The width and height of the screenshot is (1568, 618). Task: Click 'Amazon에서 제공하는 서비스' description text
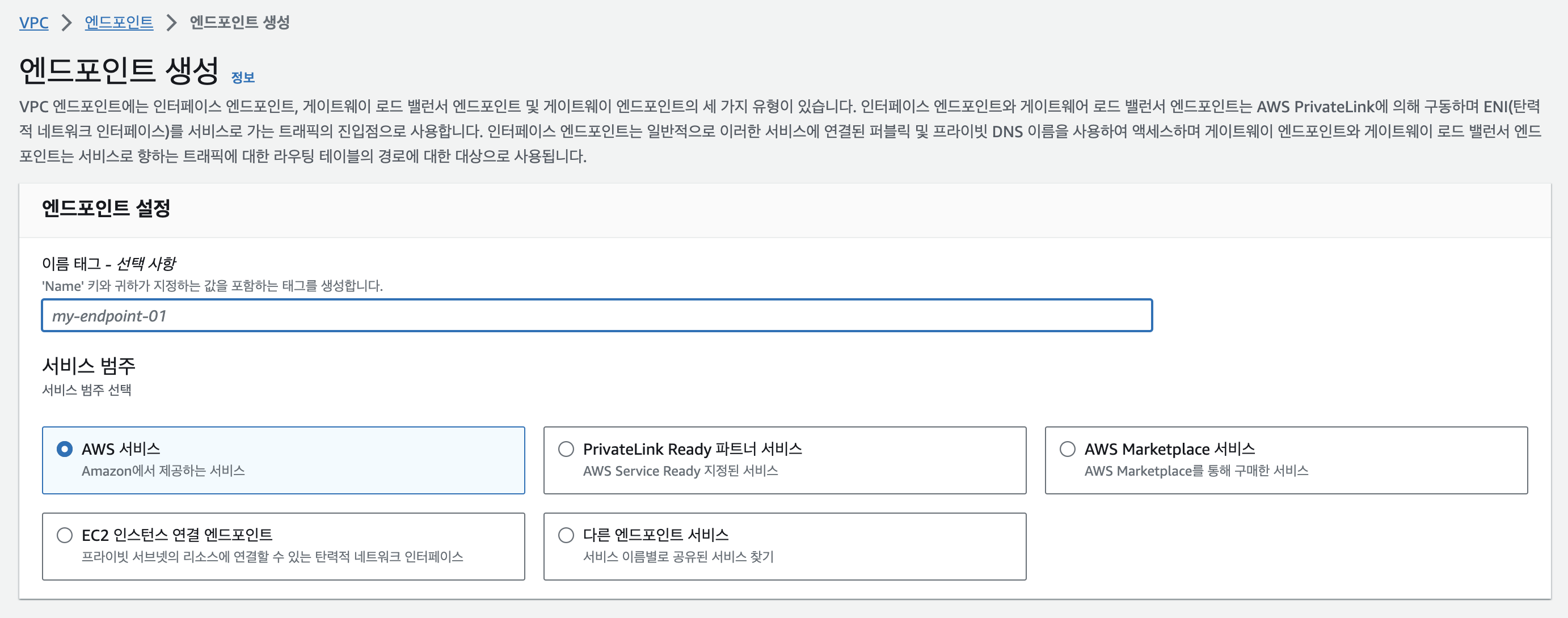click(163, 471)
